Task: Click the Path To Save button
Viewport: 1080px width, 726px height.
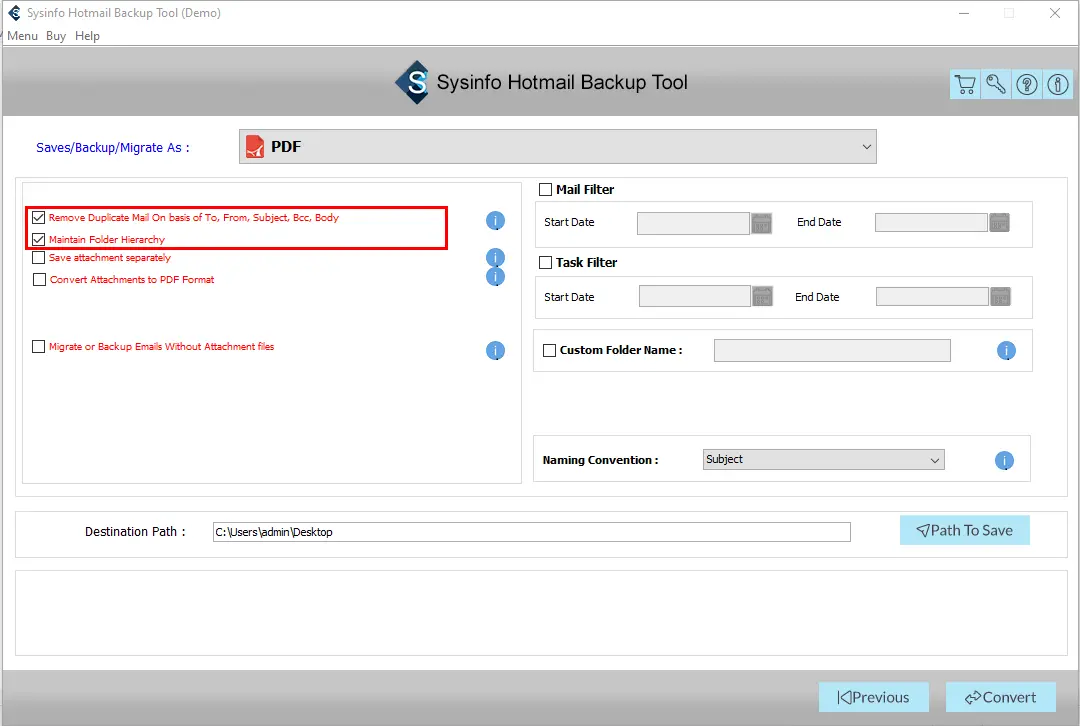Action: (x=964, y=530)
